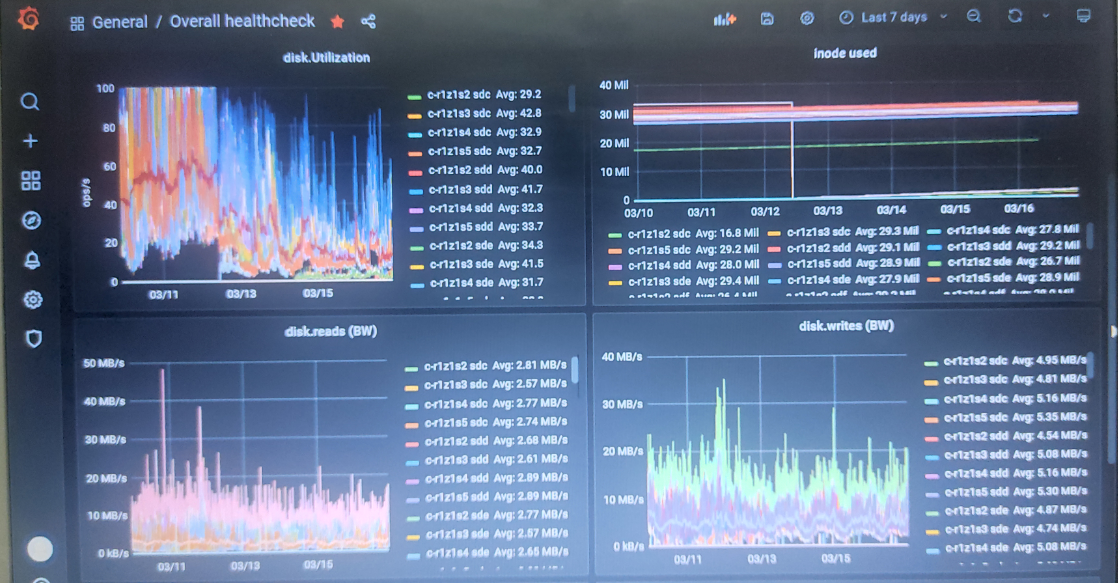Open dashboard settings cog in top bar

pyautogui.click(x=806, y=18)
